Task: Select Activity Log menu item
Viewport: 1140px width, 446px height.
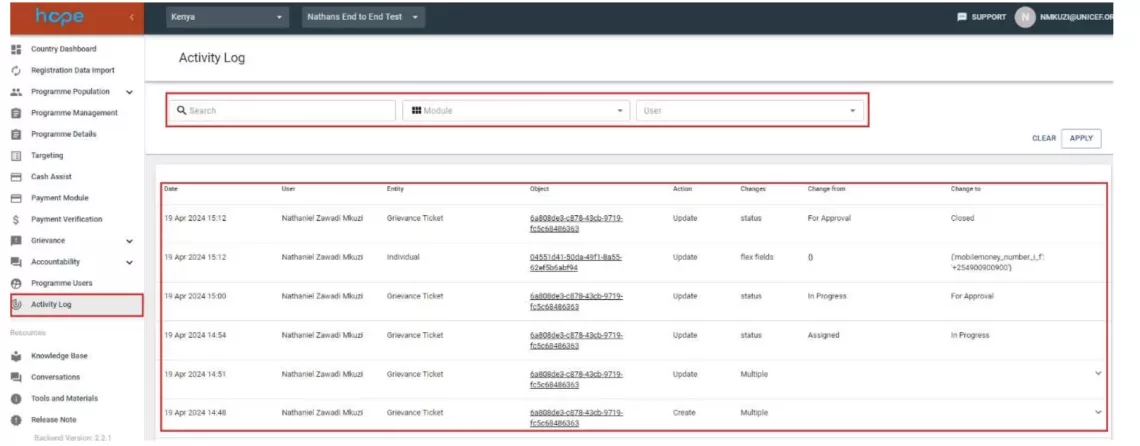Action: [76, 305]
